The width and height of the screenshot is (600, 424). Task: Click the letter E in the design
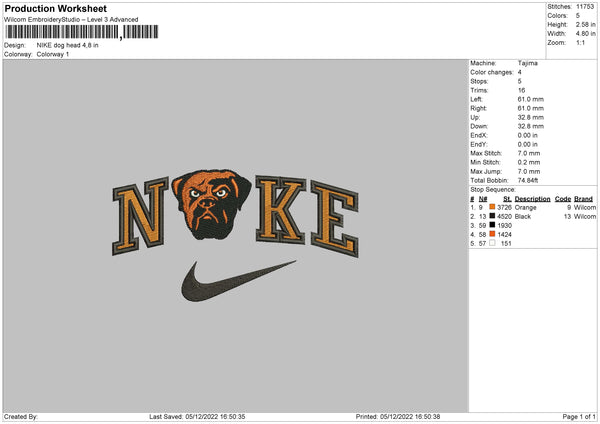(x=335, y=219)
